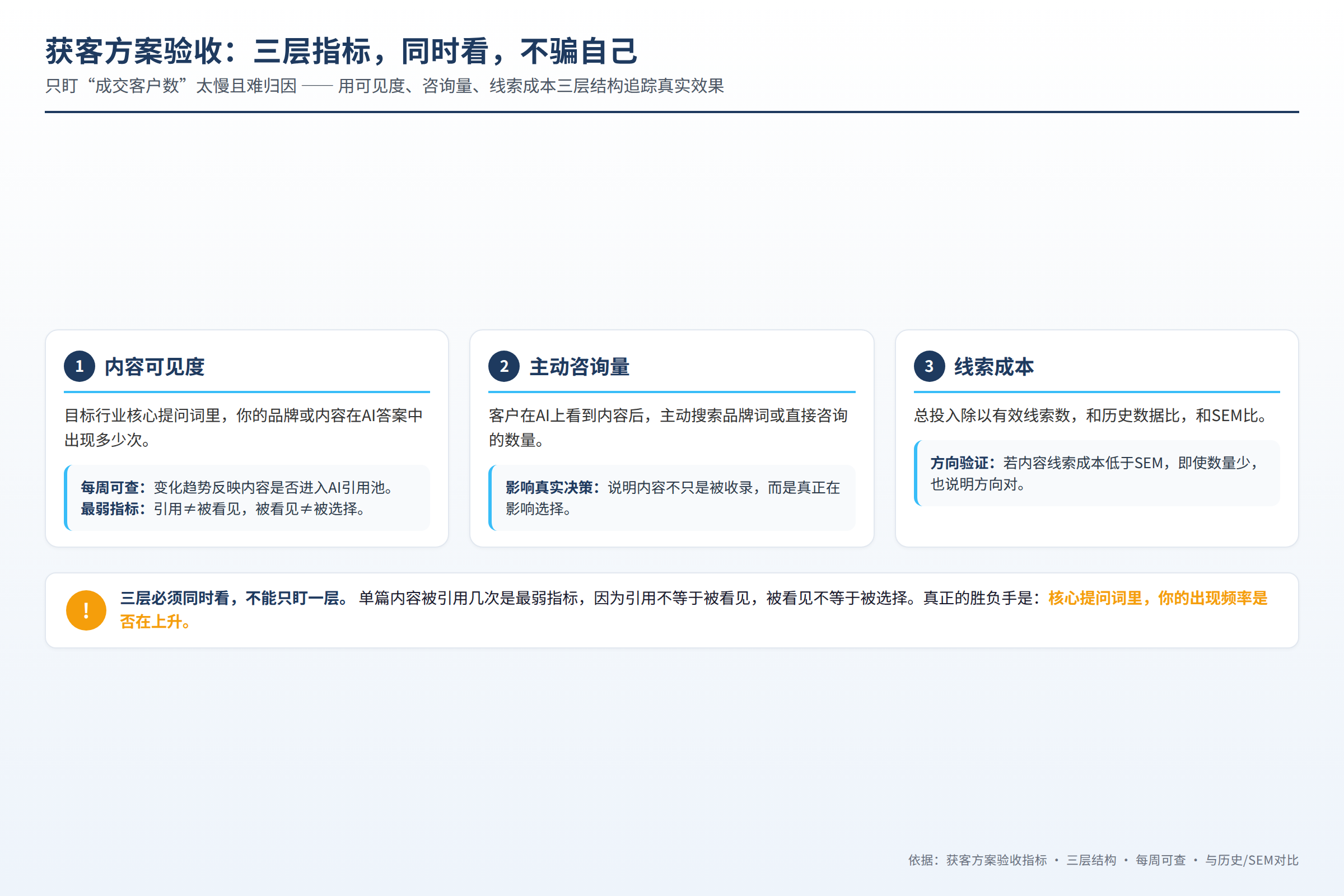Click the 方向验证 note box
Screen dimensions: 1344x896
coord(1096,473)
